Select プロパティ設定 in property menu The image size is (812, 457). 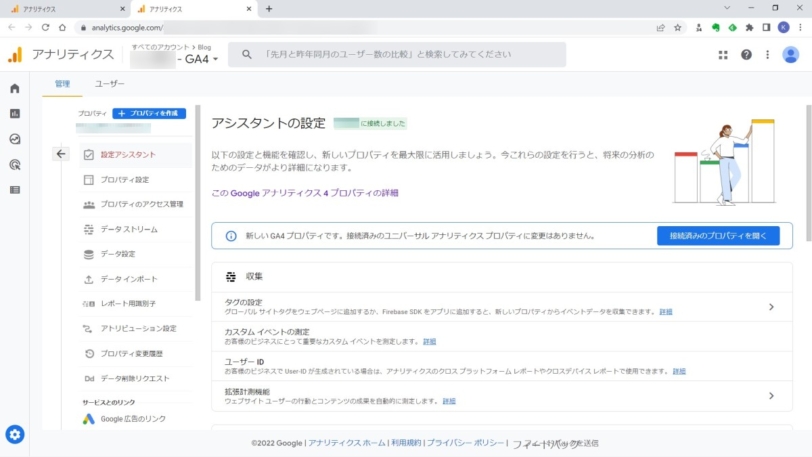point(135,179)
